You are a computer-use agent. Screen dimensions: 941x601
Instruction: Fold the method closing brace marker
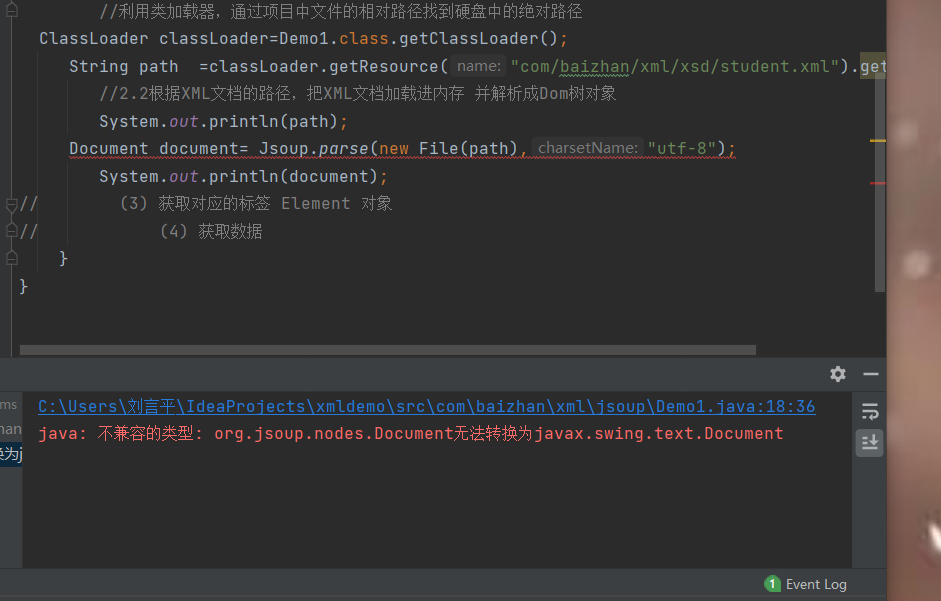click(11, 259)
